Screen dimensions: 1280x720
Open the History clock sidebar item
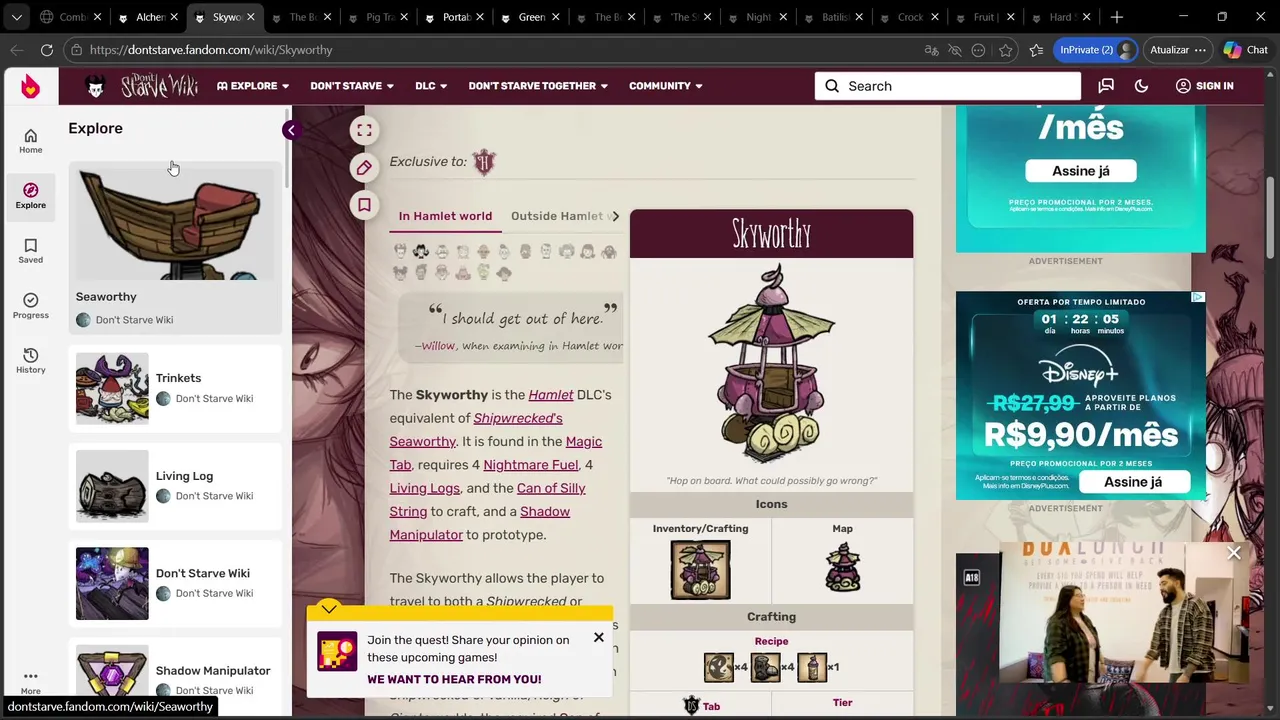click(x=30, y=361)
